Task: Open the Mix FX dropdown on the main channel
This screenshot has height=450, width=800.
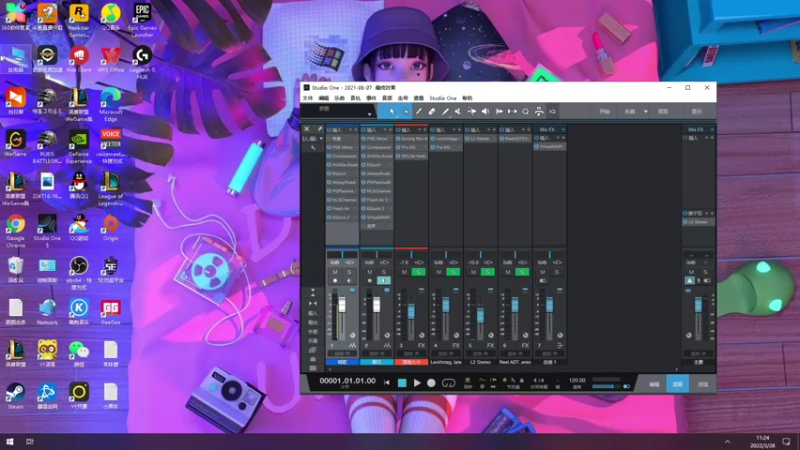Action: tap(711, 130)
